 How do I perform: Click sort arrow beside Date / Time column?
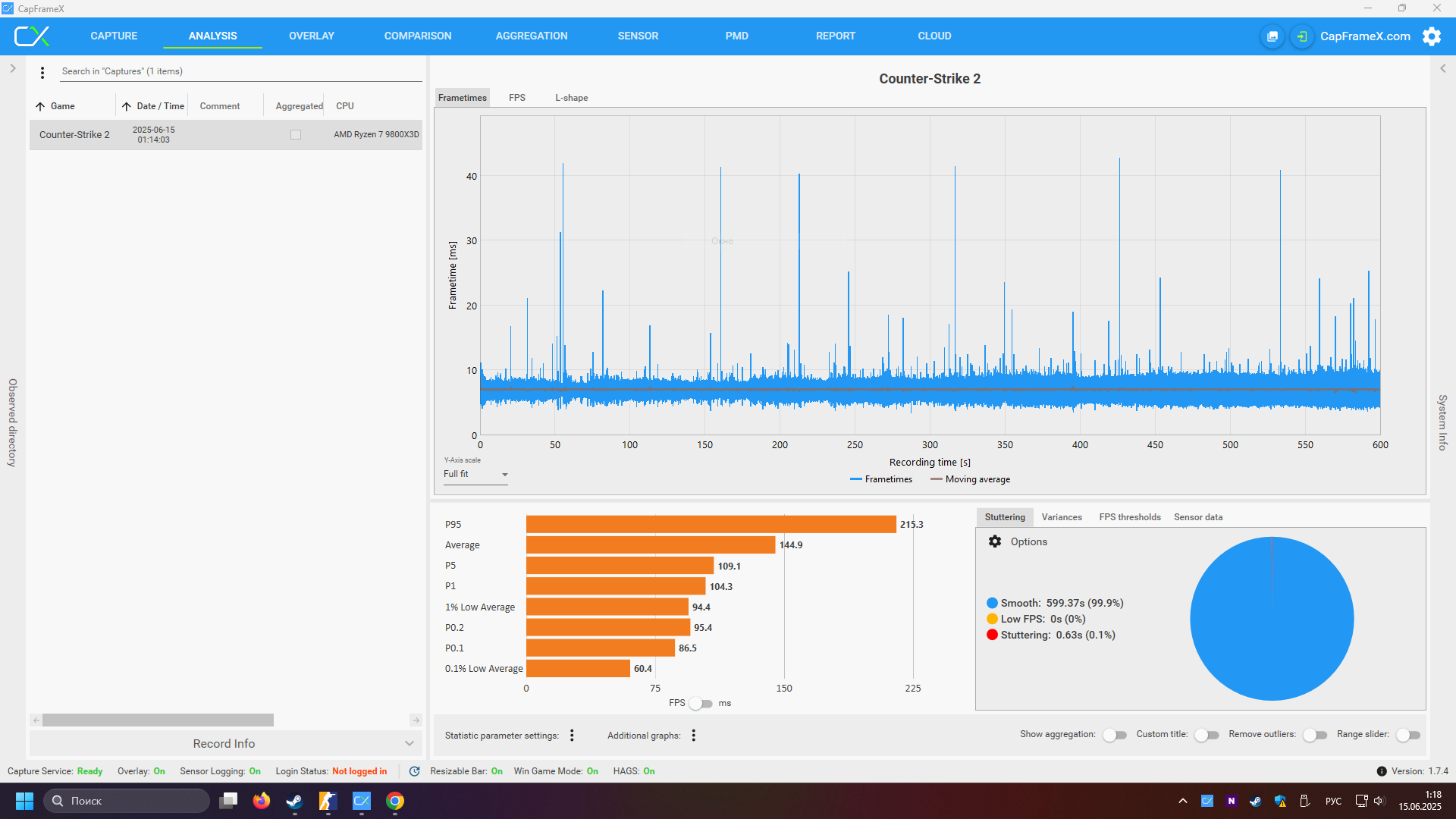coord(127,106)
